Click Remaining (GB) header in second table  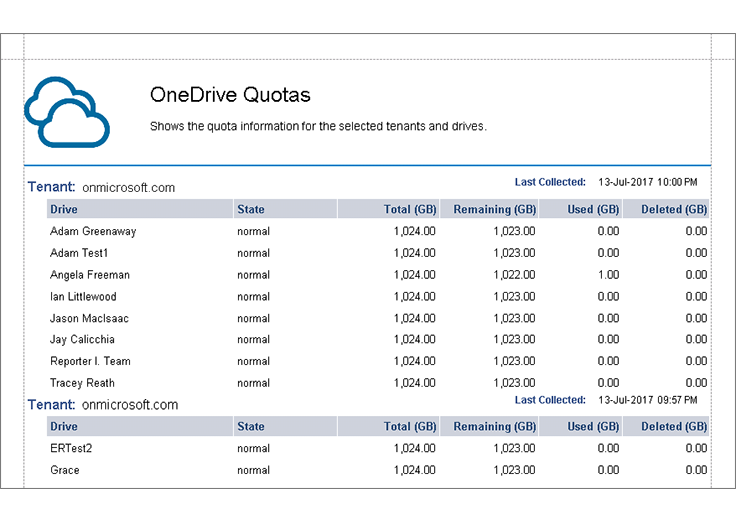coord(489,426)
